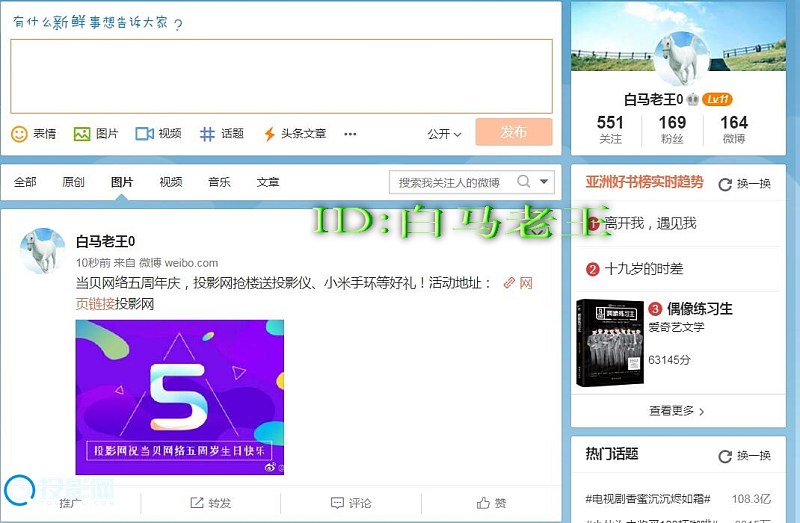This screenshot has height=523, width=800.
Task: Click the 63145分 score text
Action: (x=669, y=360)
